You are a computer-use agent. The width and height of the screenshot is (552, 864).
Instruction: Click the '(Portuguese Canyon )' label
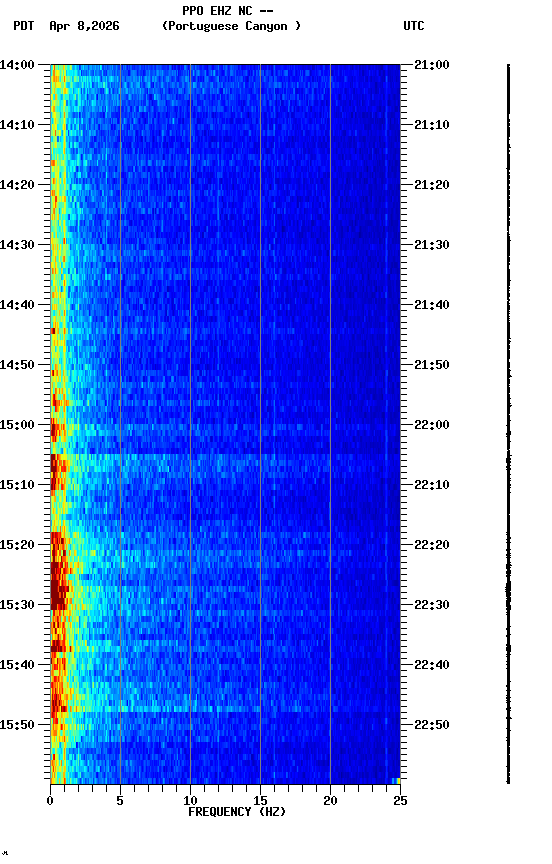point(231,26)
